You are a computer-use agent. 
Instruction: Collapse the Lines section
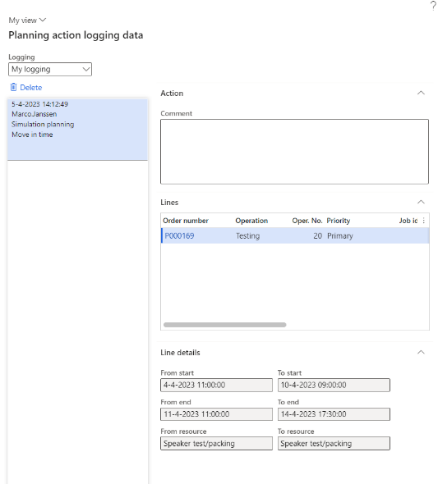[421, 202]
